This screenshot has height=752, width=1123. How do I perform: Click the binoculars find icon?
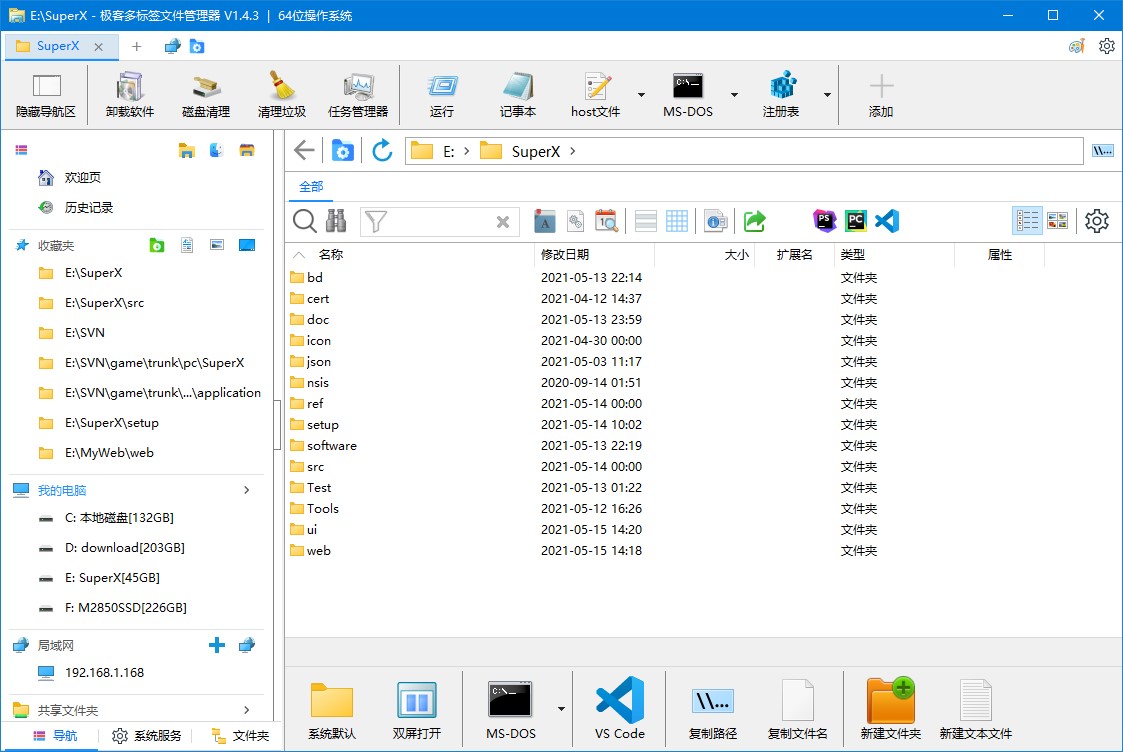tap(336, 221)
